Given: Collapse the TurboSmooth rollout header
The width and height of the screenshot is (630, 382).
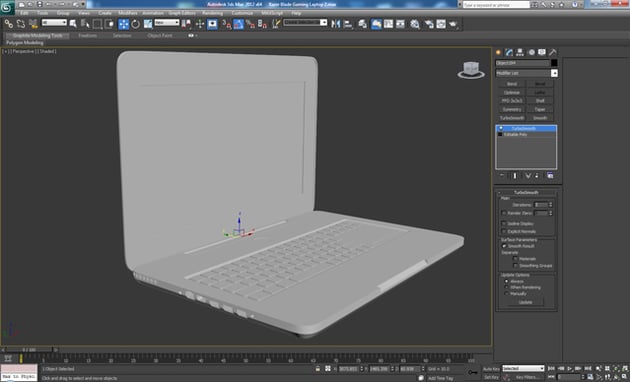Looking at the screenshot, I should pos(526,192).
